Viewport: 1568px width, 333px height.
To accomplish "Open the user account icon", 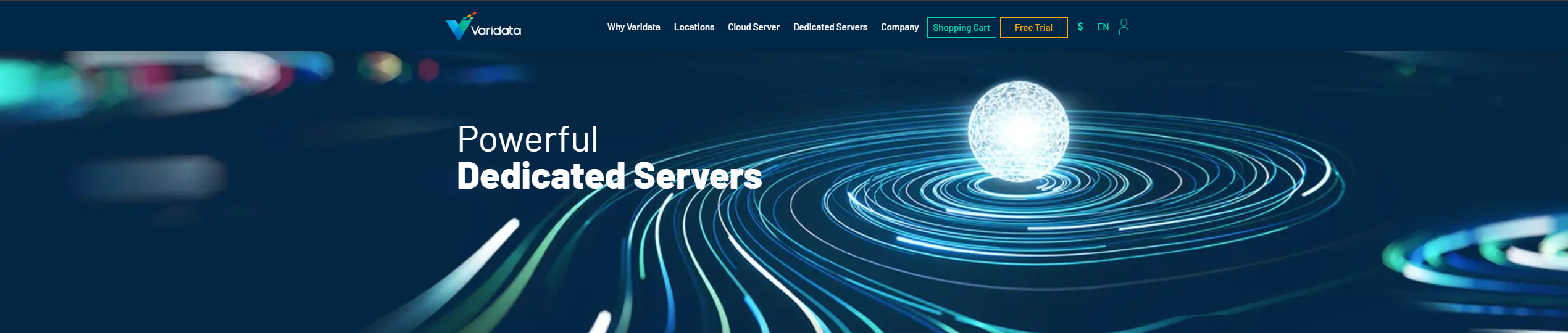I will point(1124,27).
